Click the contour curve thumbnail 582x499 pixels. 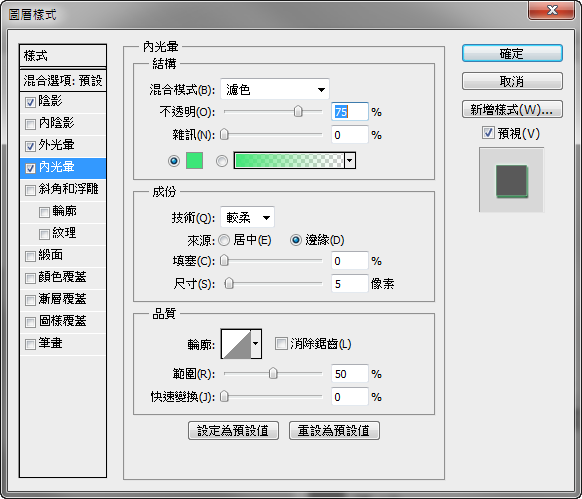tap(236, 344)
